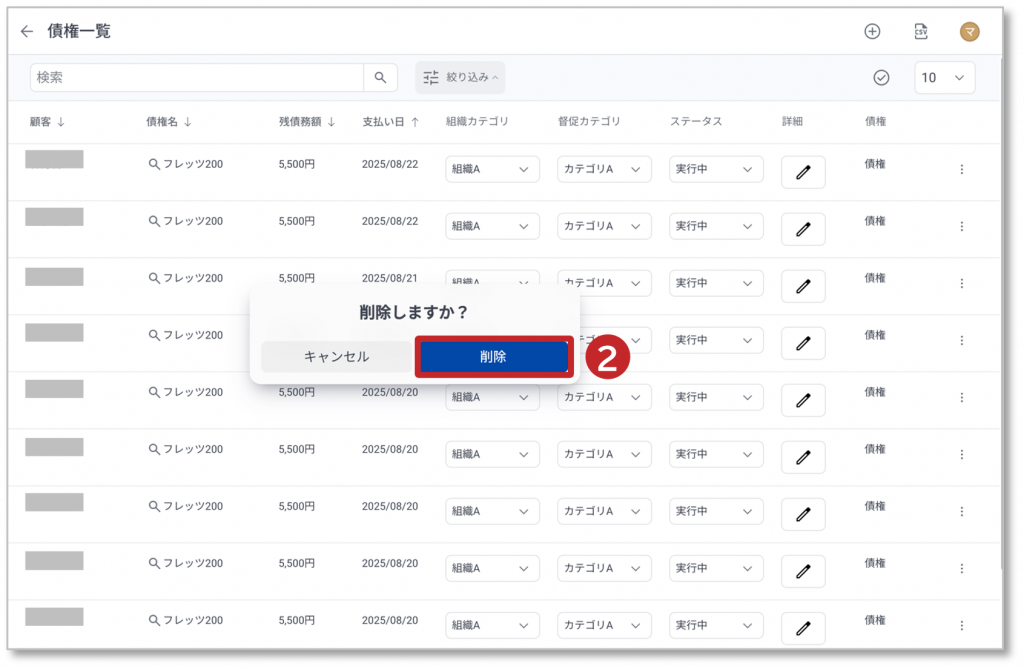Click the magnifier icon beside first フレッツ200
Screen dimensions: 1024x669
(x=154, y=164)
